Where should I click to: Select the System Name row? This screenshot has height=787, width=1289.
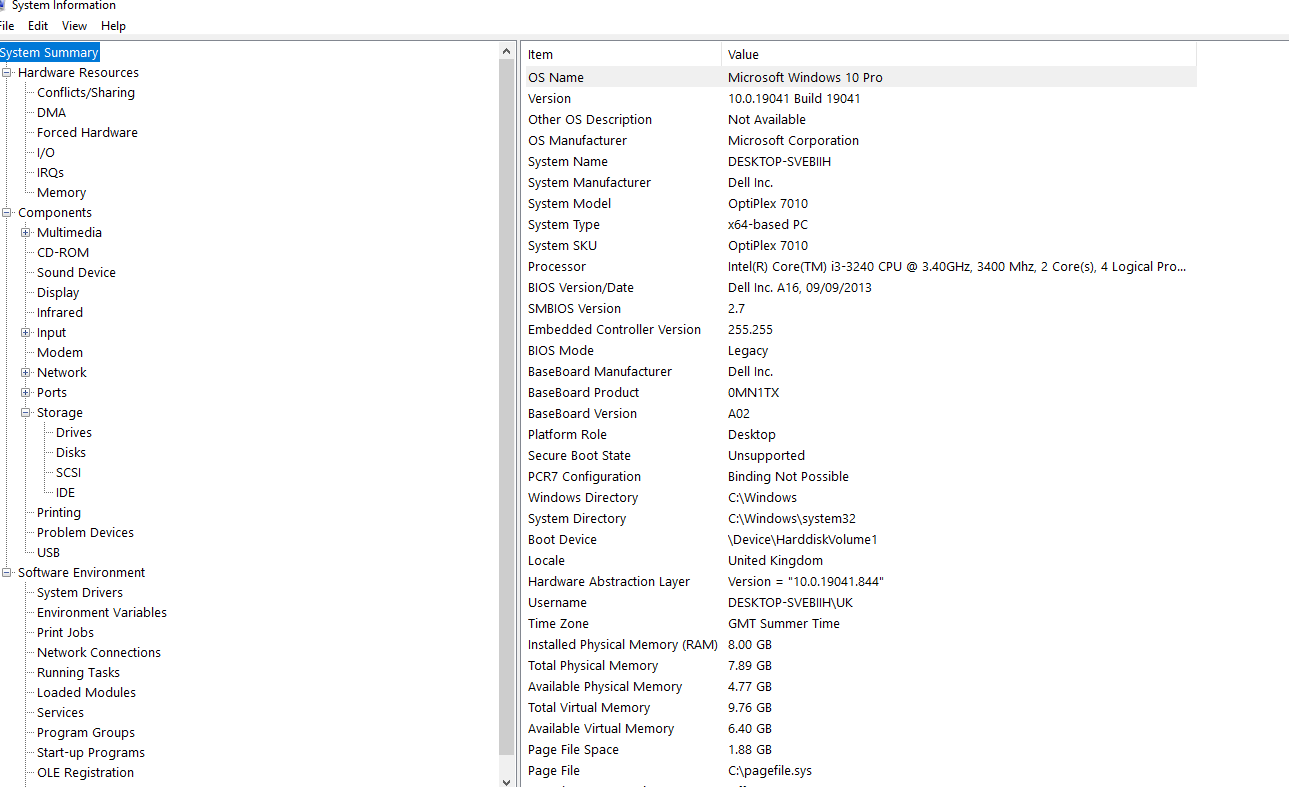pos(859,161)
